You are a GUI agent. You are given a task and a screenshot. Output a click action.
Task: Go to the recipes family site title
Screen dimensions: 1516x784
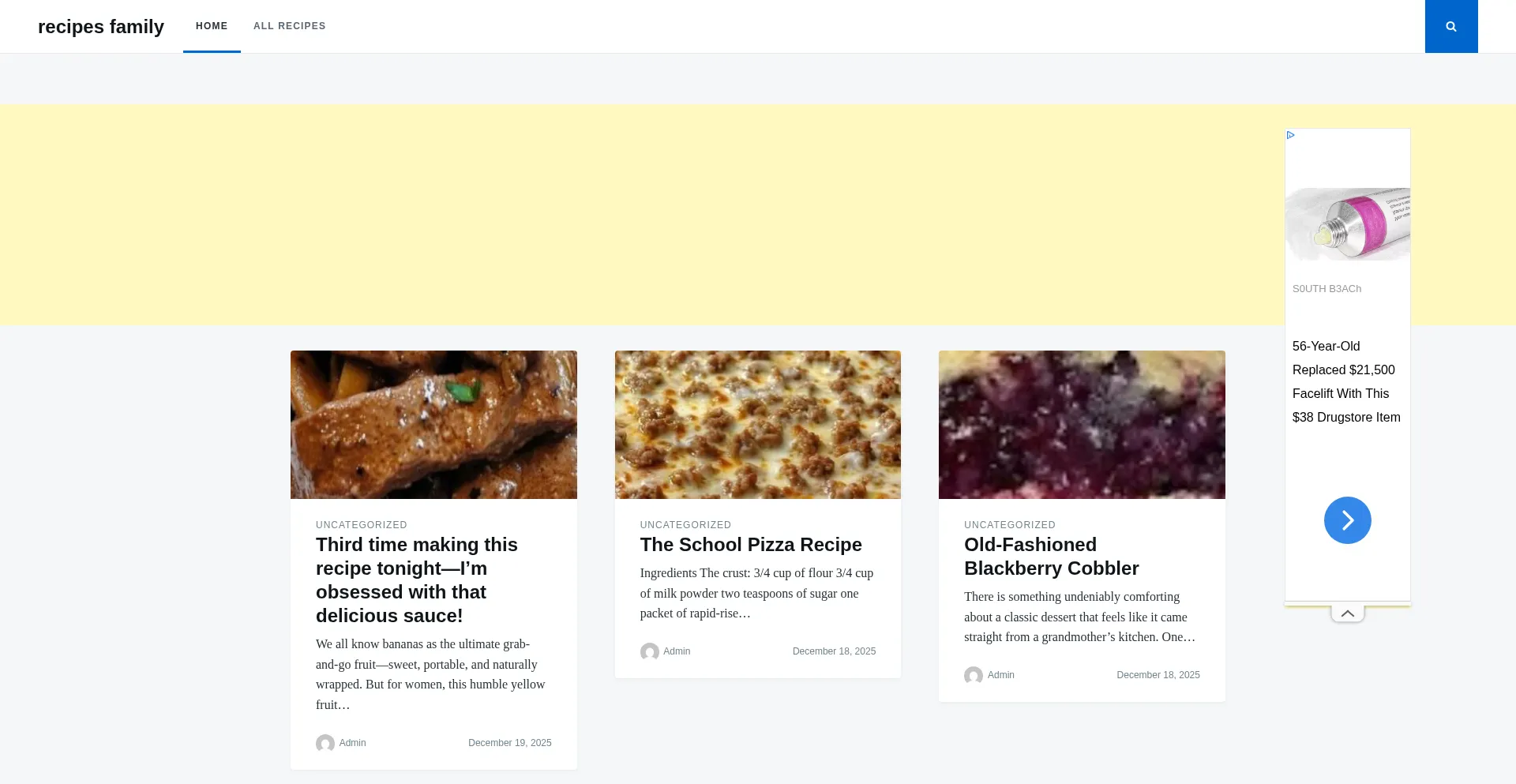[x=101, y=27]
